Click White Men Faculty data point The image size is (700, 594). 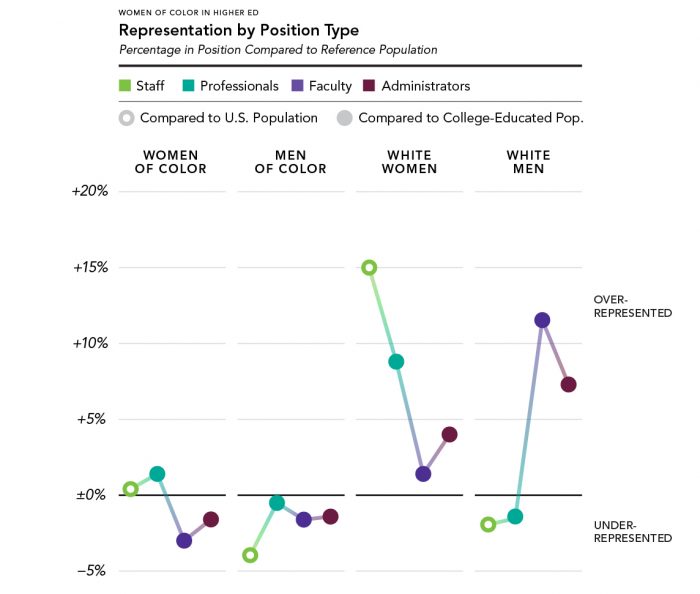point(542,320)
